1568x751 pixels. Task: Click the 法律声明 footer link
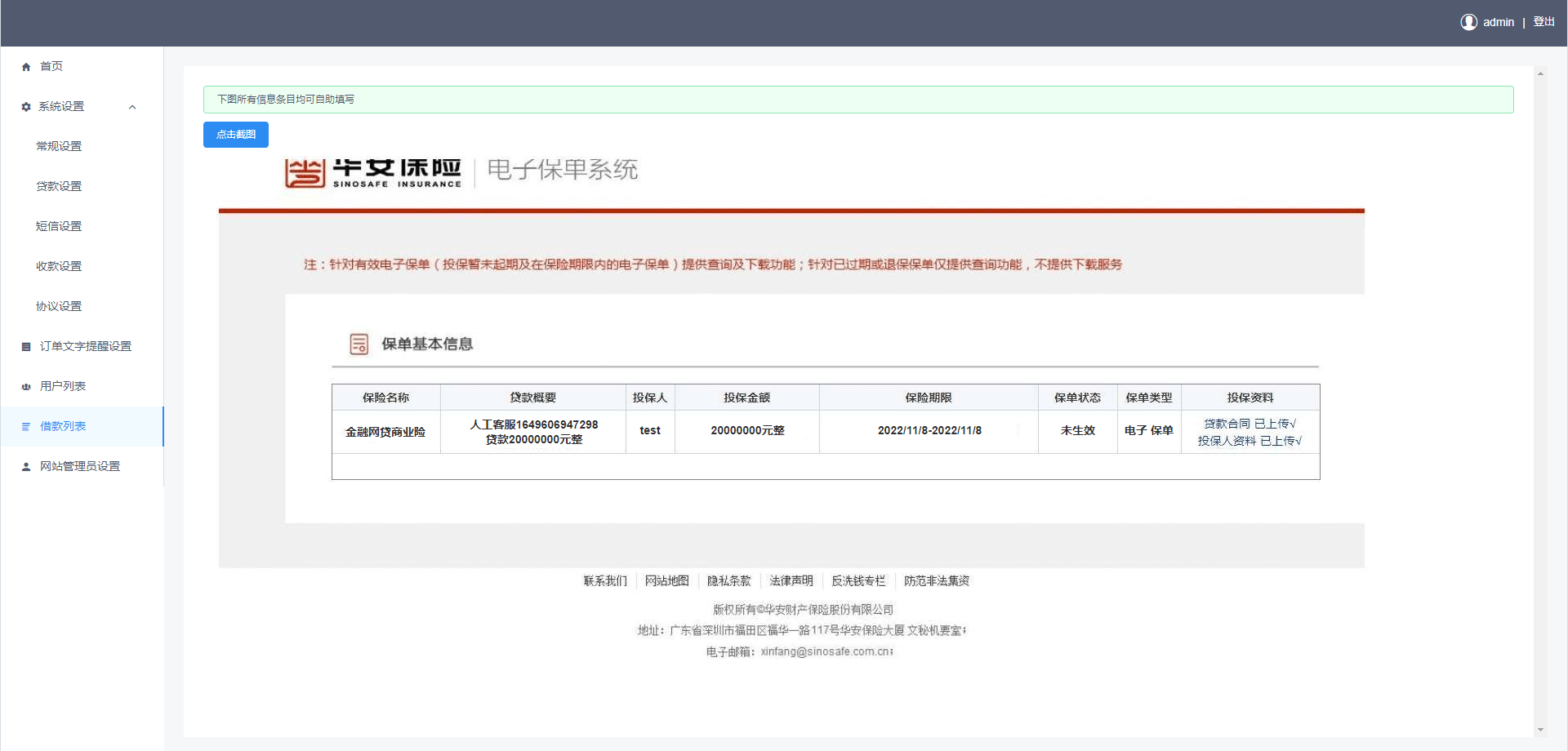point(791,580)
